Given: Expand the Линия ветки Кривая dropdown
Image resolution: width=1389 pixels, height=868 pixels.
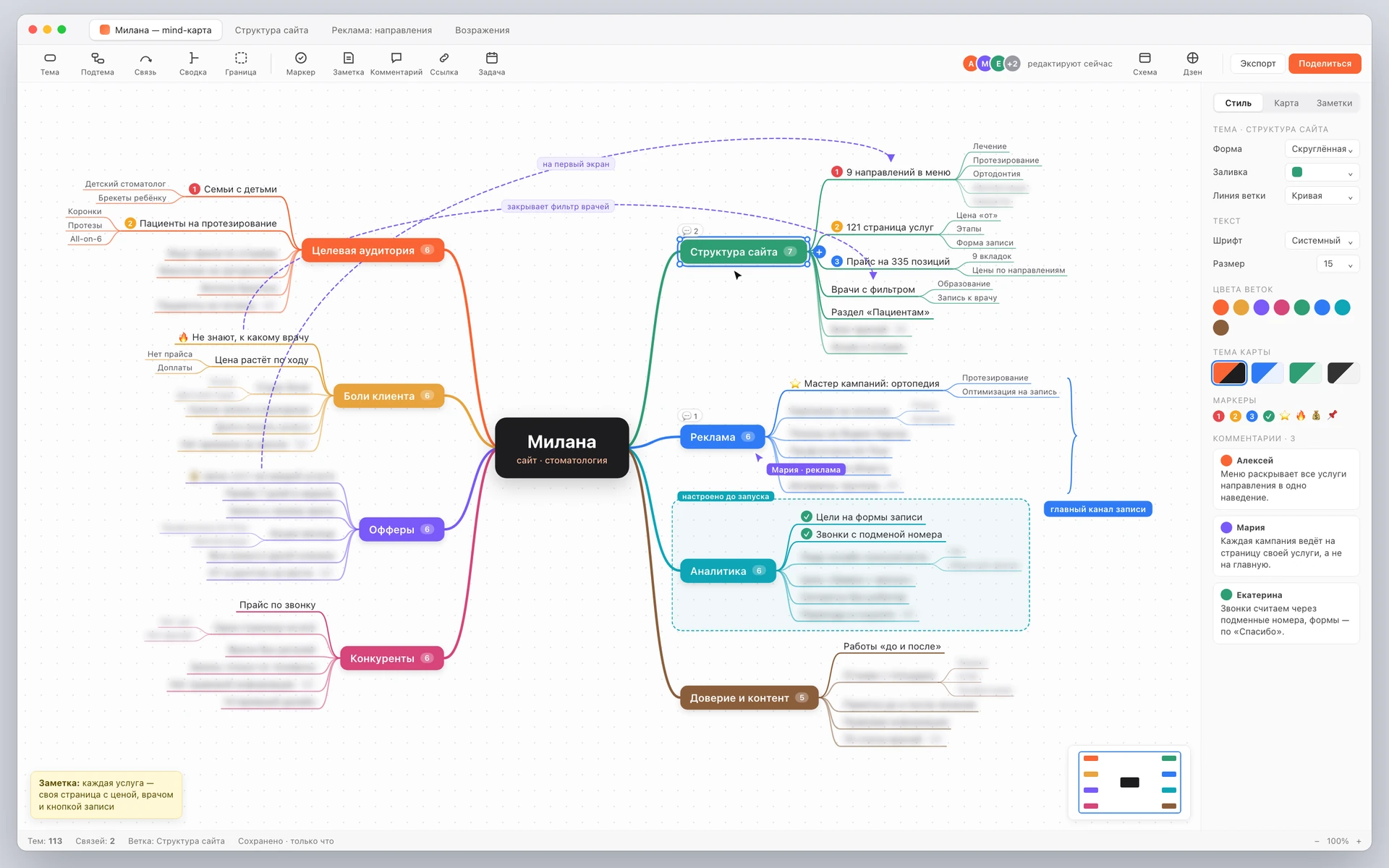Looking at the screenshot, I should (x=1322, y=196).
